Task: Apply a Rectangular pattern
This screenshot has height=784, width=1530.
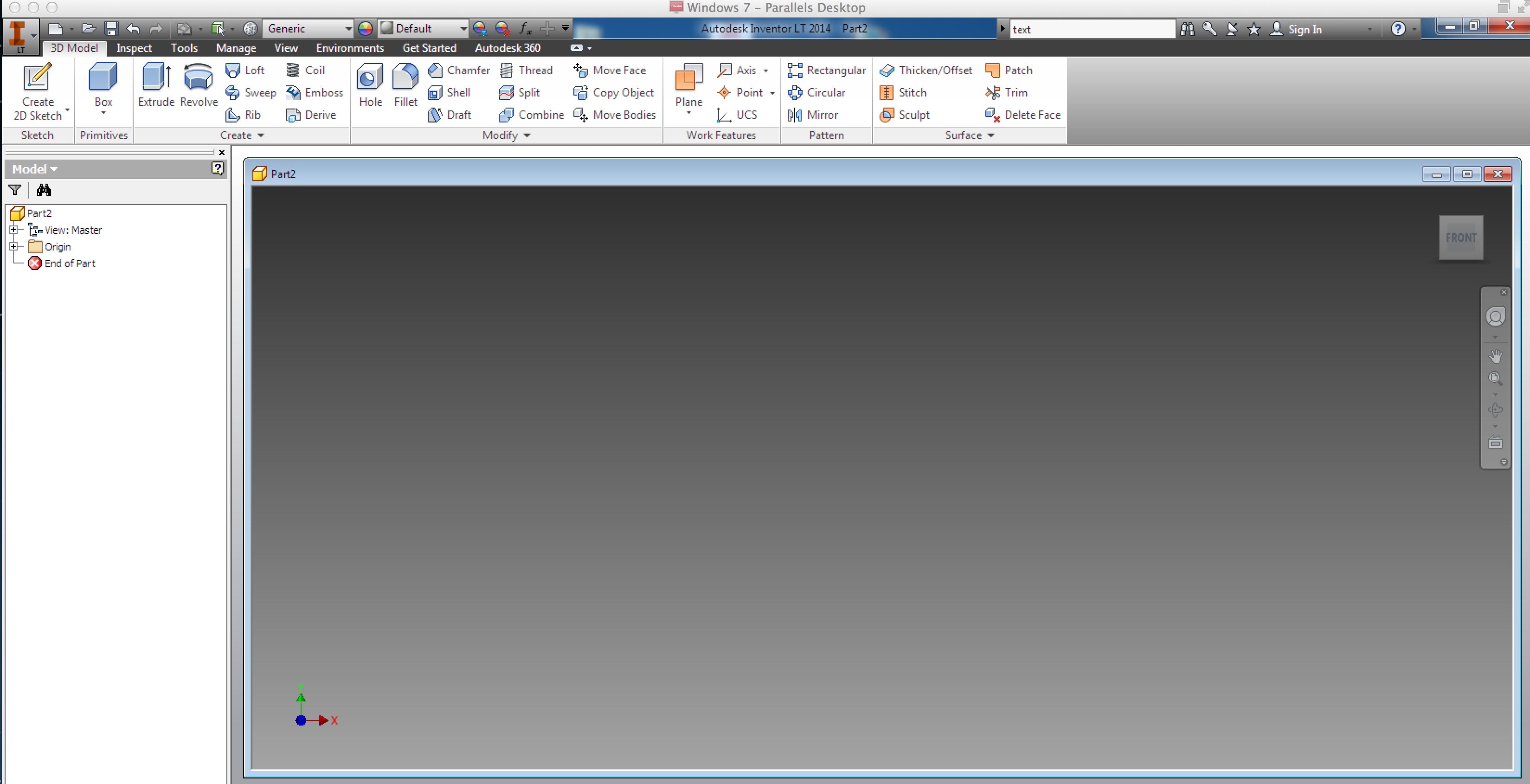Action: pos(826,70)
